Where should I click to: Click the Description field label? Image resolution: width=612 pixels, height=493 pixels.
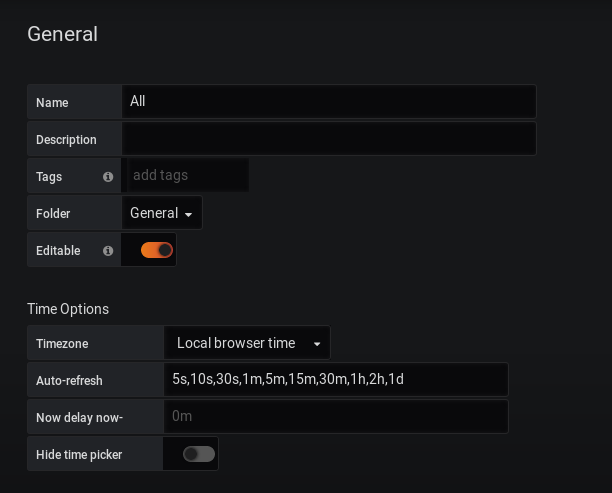tap(66, 140)
